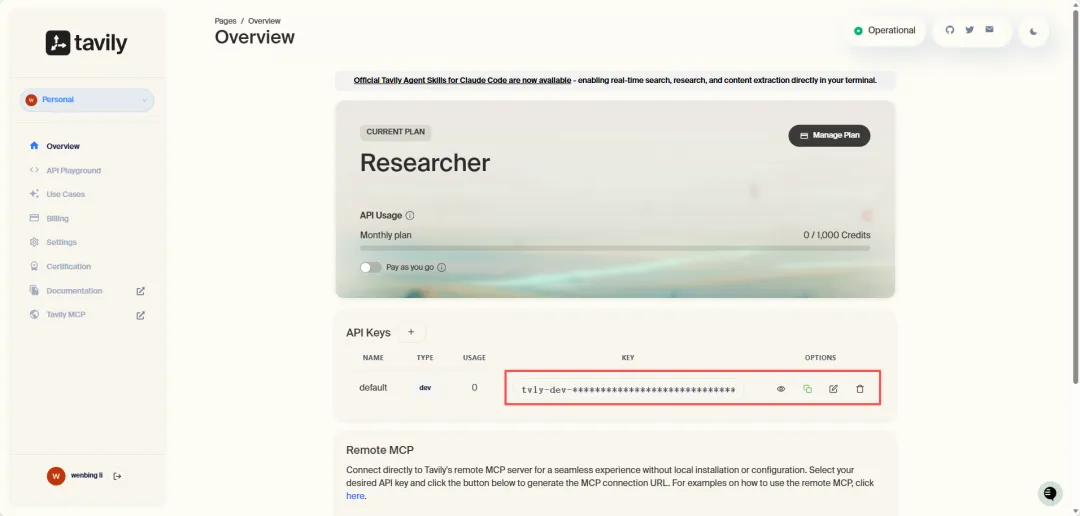
Task: Click the 'CURRENT PLAN' label
Action: coord(395,132)
